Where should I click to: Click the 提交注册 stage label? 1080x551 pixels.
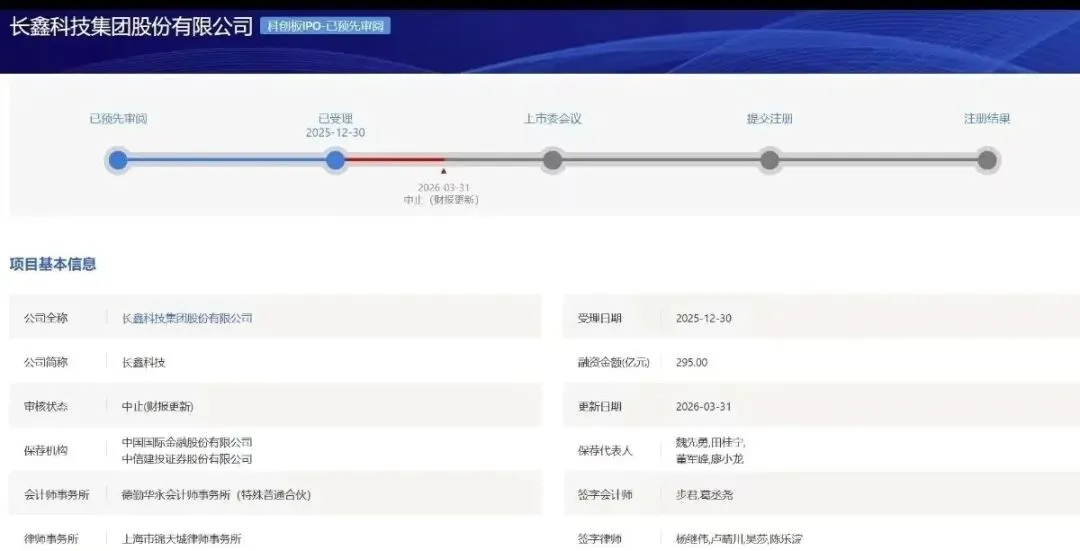[769, 118]
